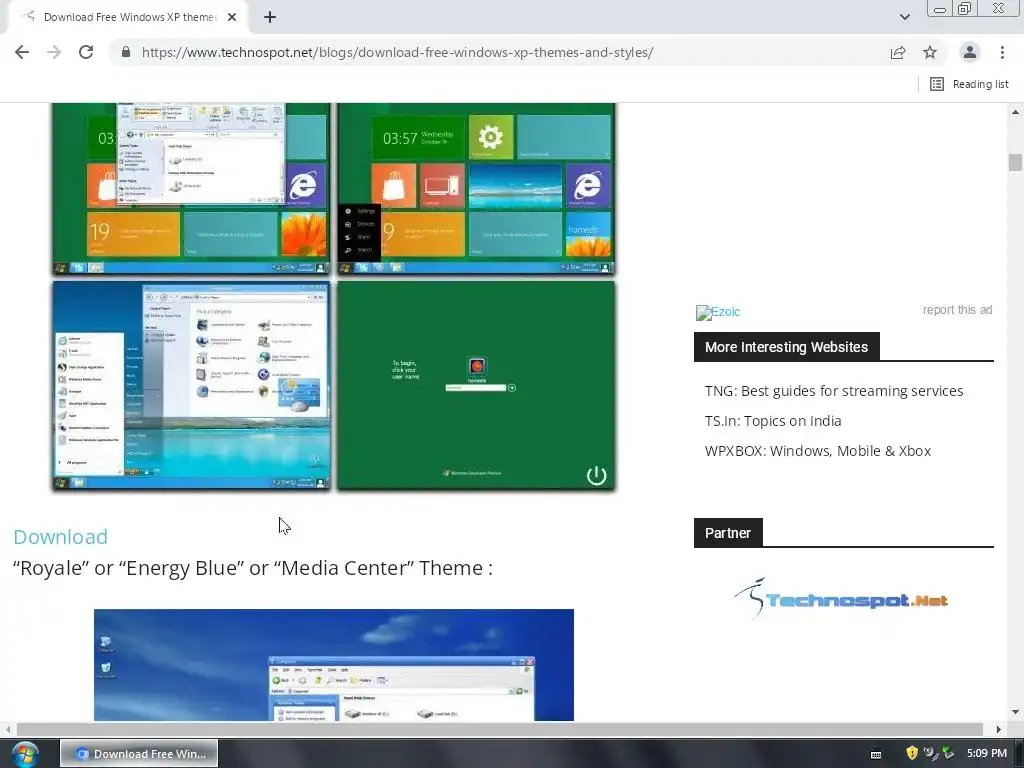This screenshot has width=1024, height=768.
Task: Open the Chrome profile avatar
Action: [970, 52]
